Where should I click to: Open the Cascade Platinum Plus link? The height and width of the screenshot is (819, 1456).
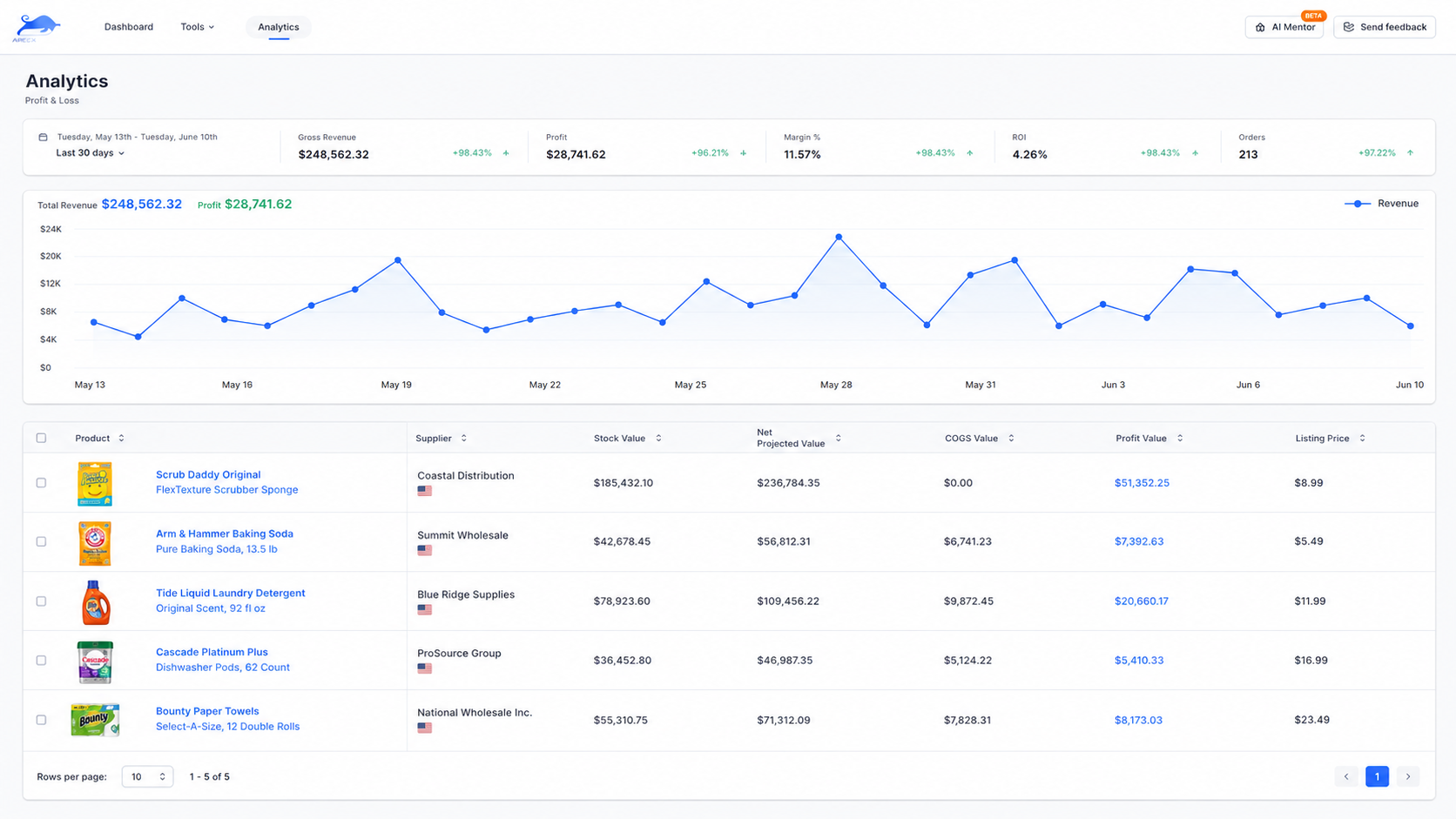click(212, 652)
